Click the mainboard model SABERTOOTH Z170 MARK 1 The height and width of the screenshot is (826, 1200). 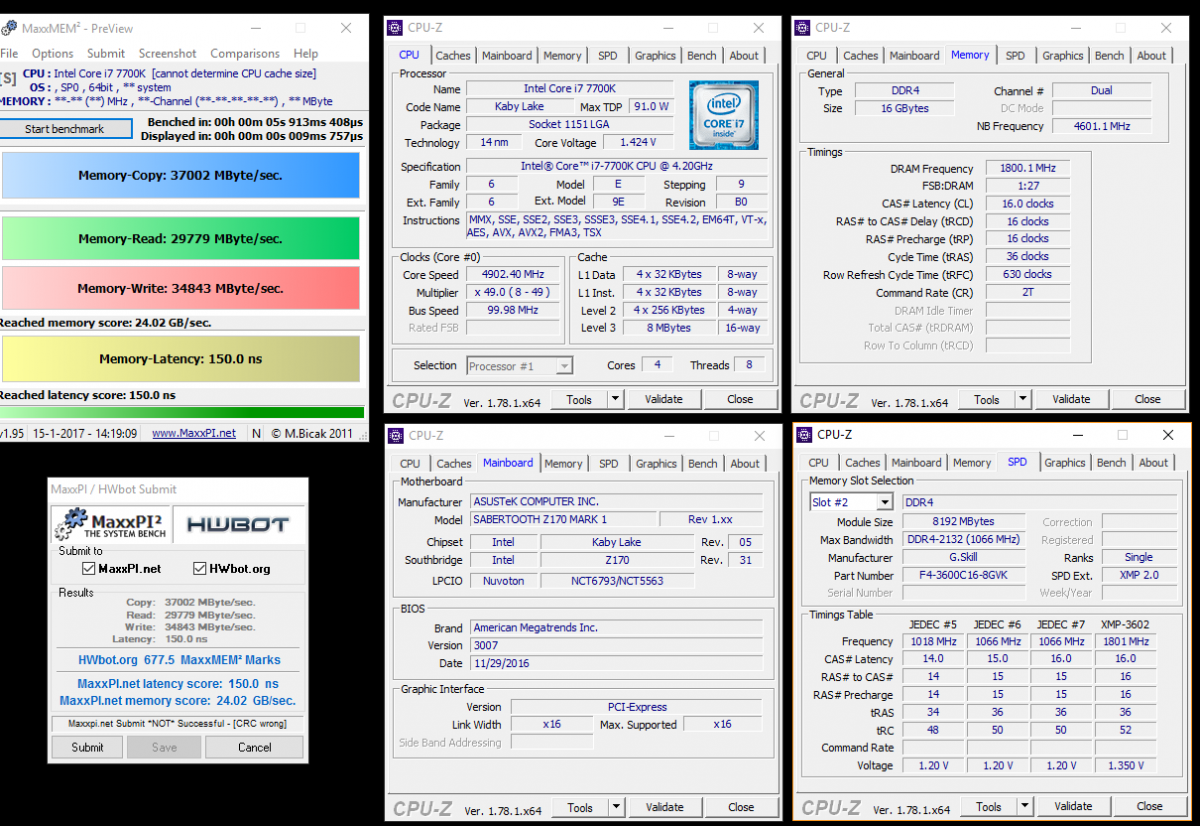click(563, 520)
